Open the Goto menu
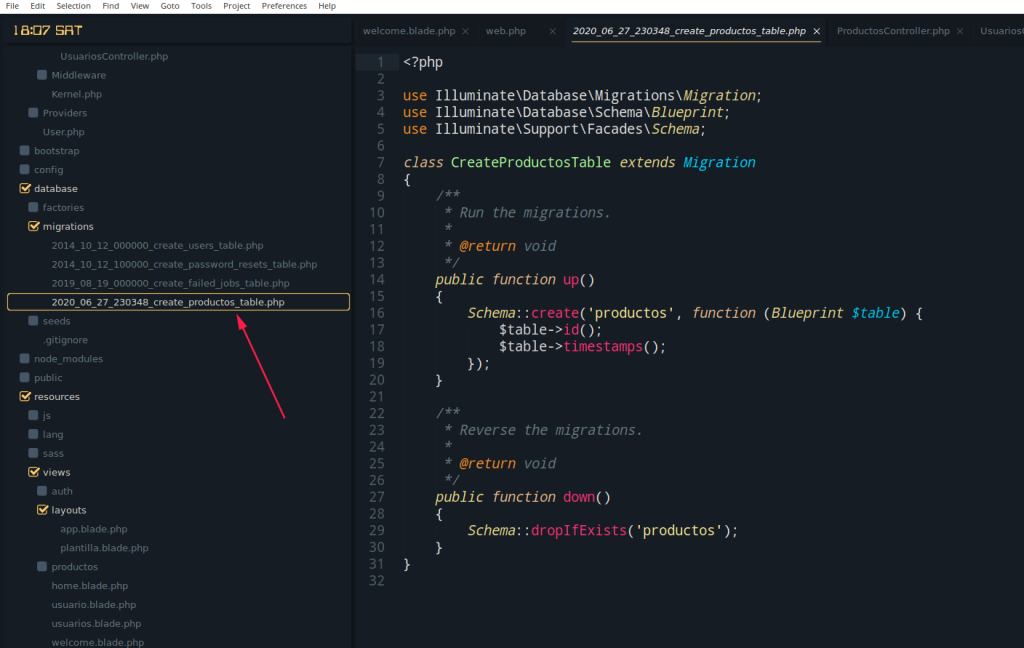 (x=170, y=6)
